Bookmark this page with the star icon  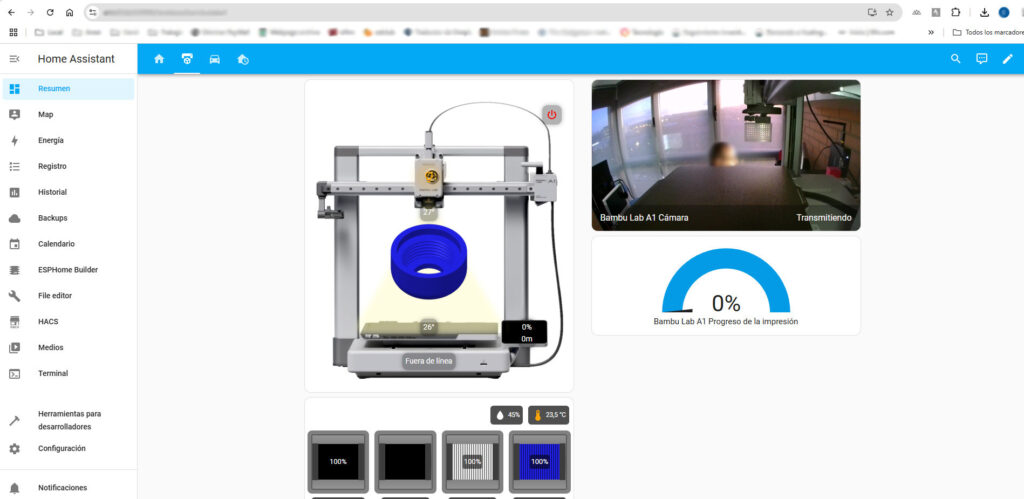pos(889,12)
